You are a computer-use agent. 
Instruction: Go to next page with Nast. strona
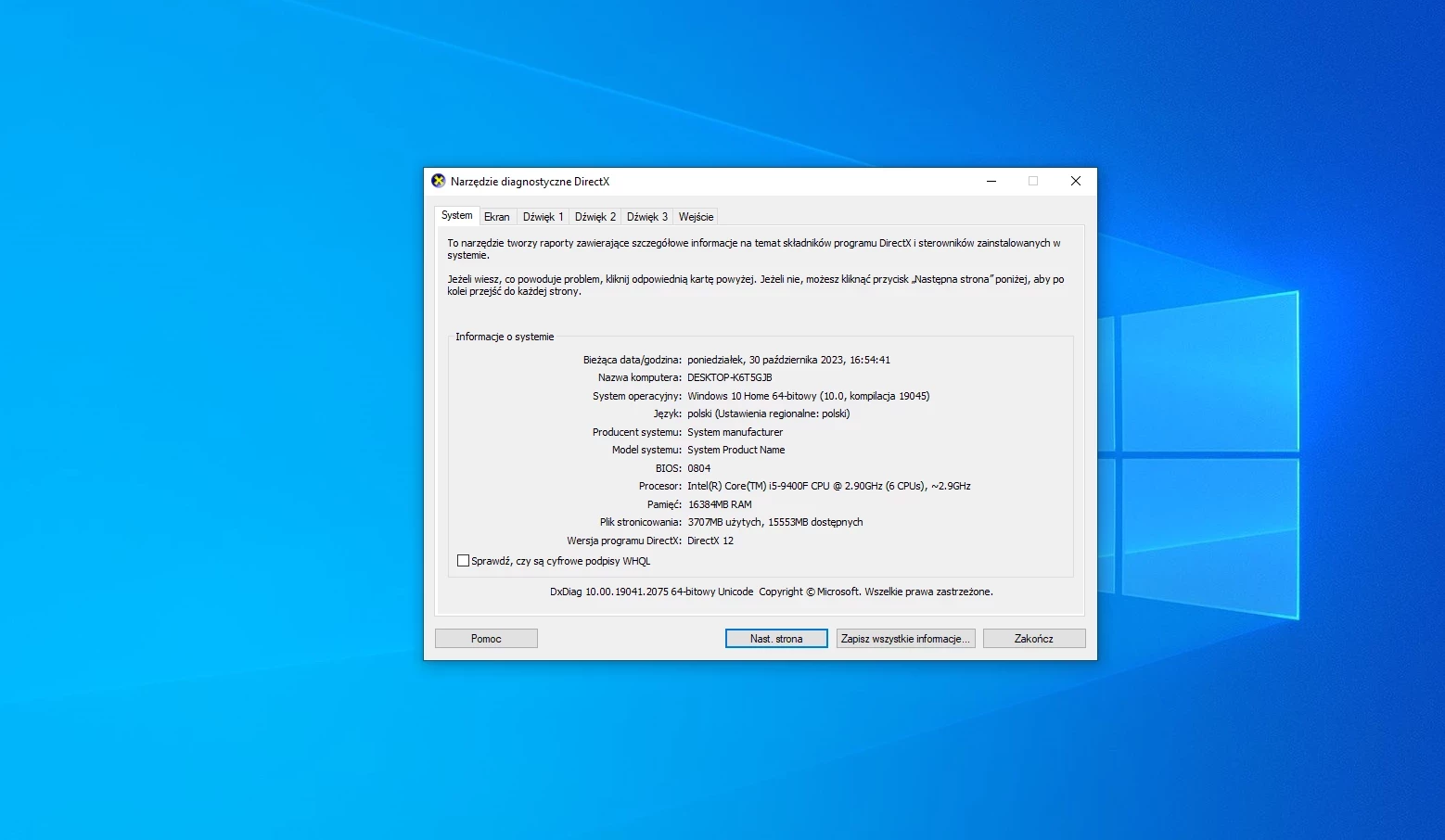776,639
